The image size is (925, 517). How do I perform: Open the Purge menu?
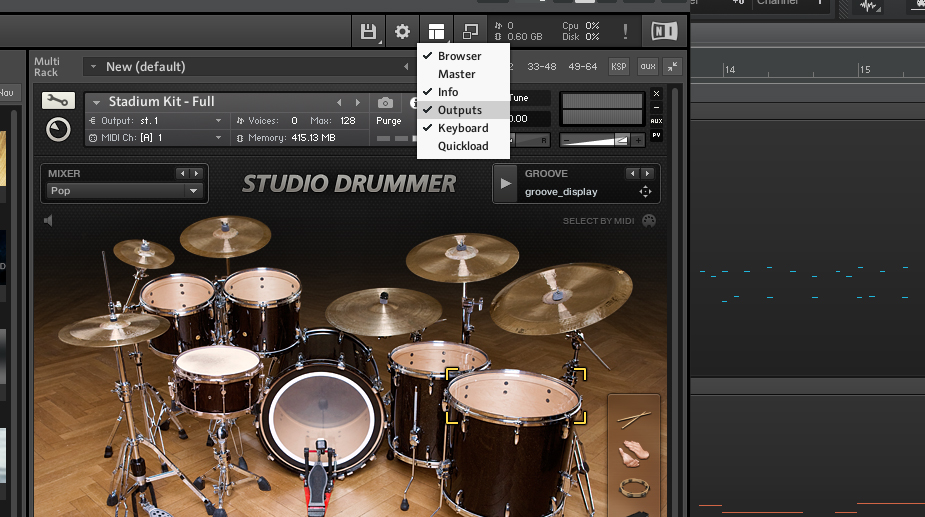point(389,120)
